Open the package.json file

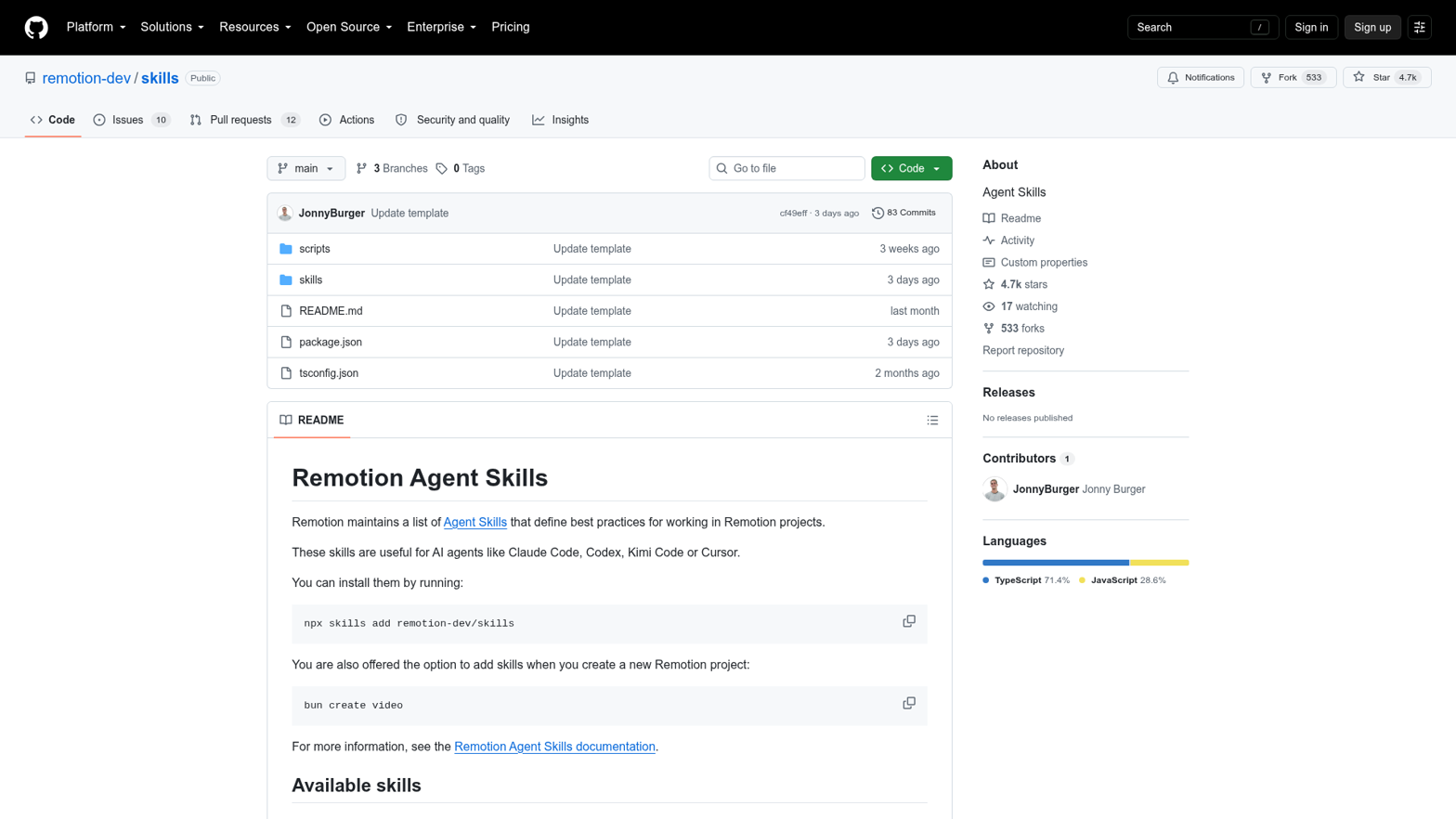pos(331,342)
